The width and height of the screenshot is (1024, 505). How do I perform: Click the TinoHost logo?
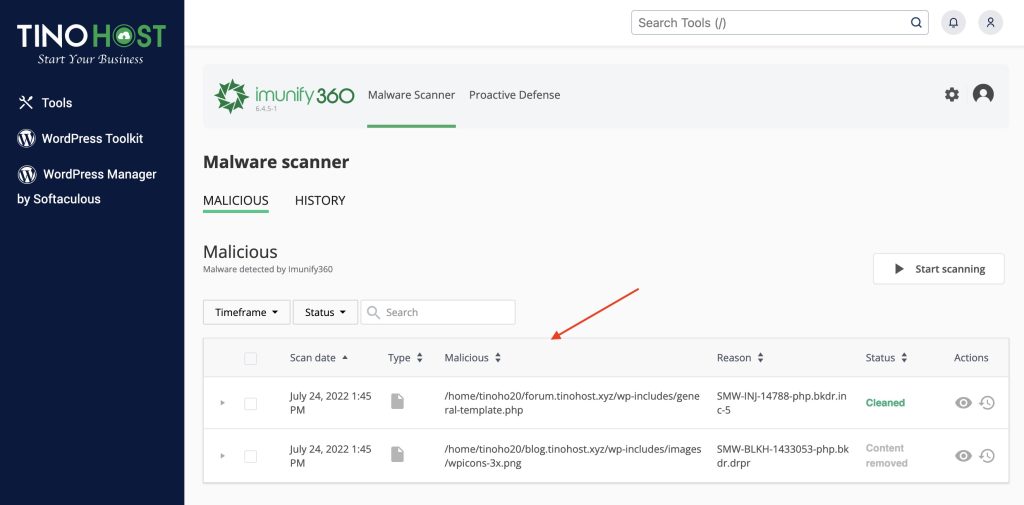click(91, 43)
